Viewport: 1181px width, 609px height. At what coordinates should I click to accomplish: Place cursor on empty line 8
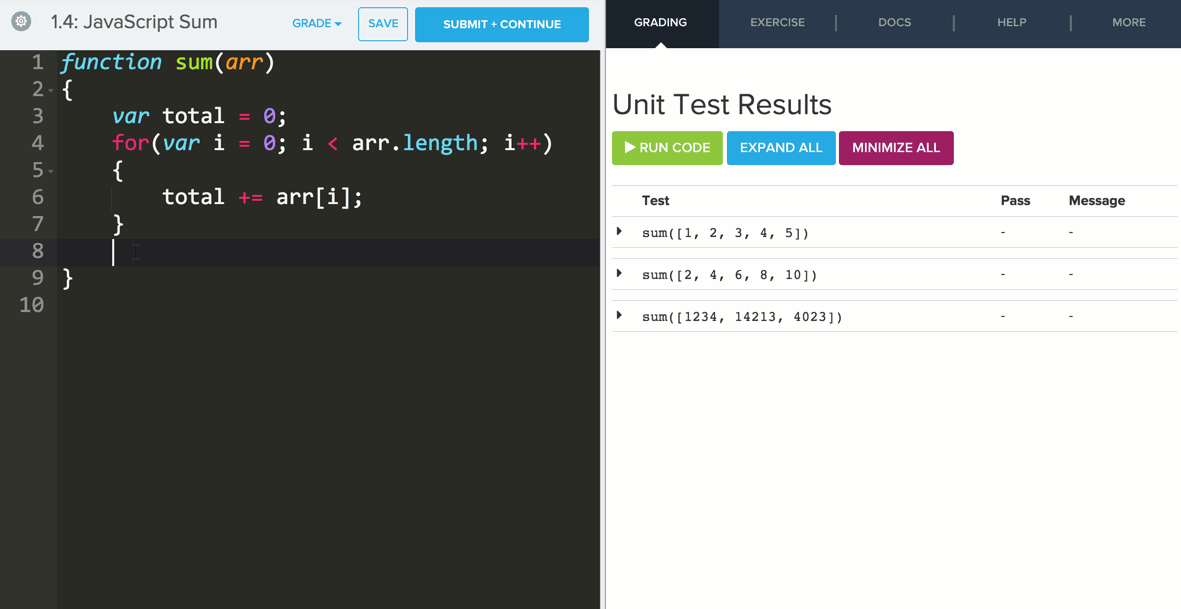(300, 252)
